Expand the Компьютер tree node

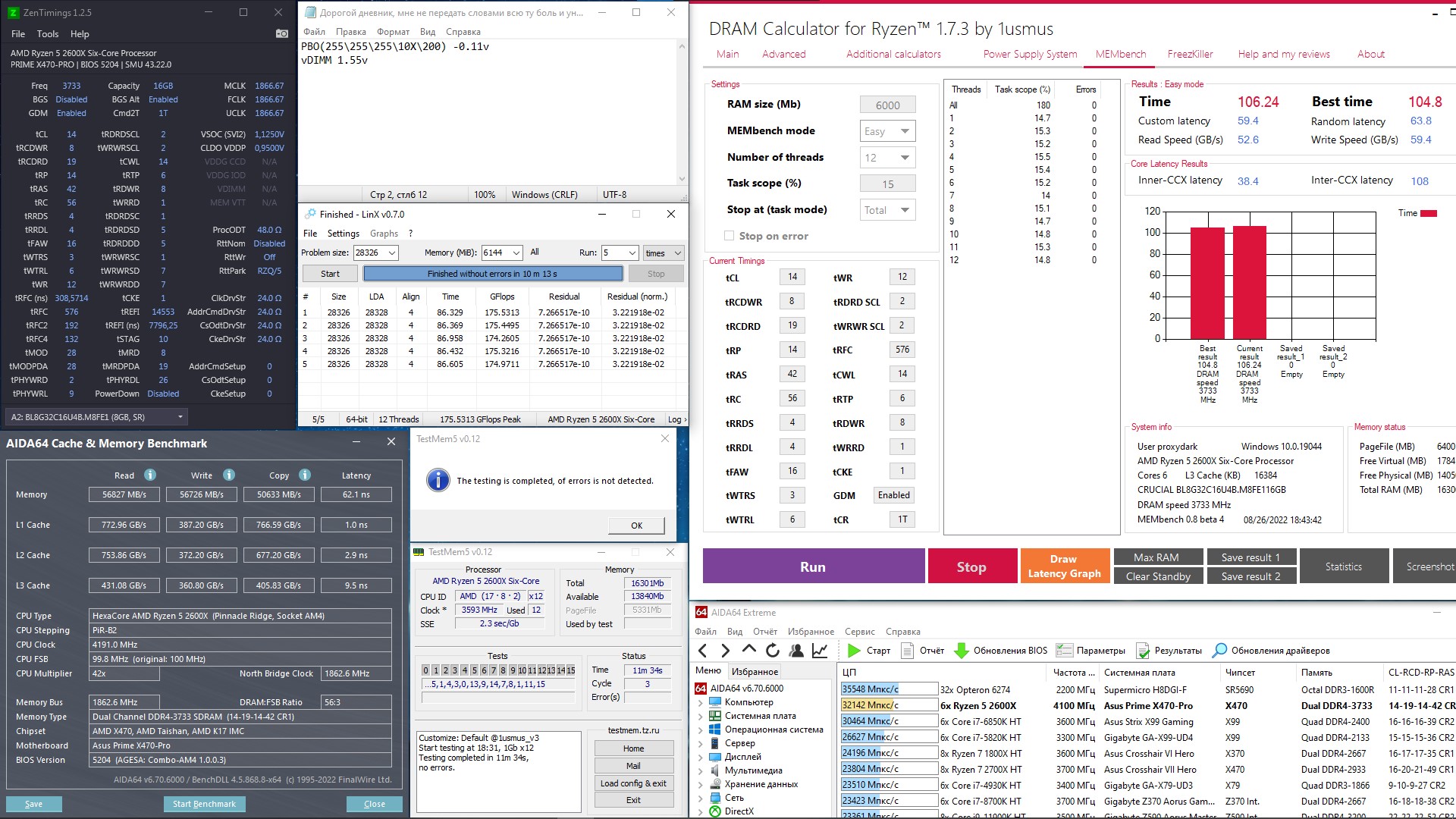click(701, 702)
